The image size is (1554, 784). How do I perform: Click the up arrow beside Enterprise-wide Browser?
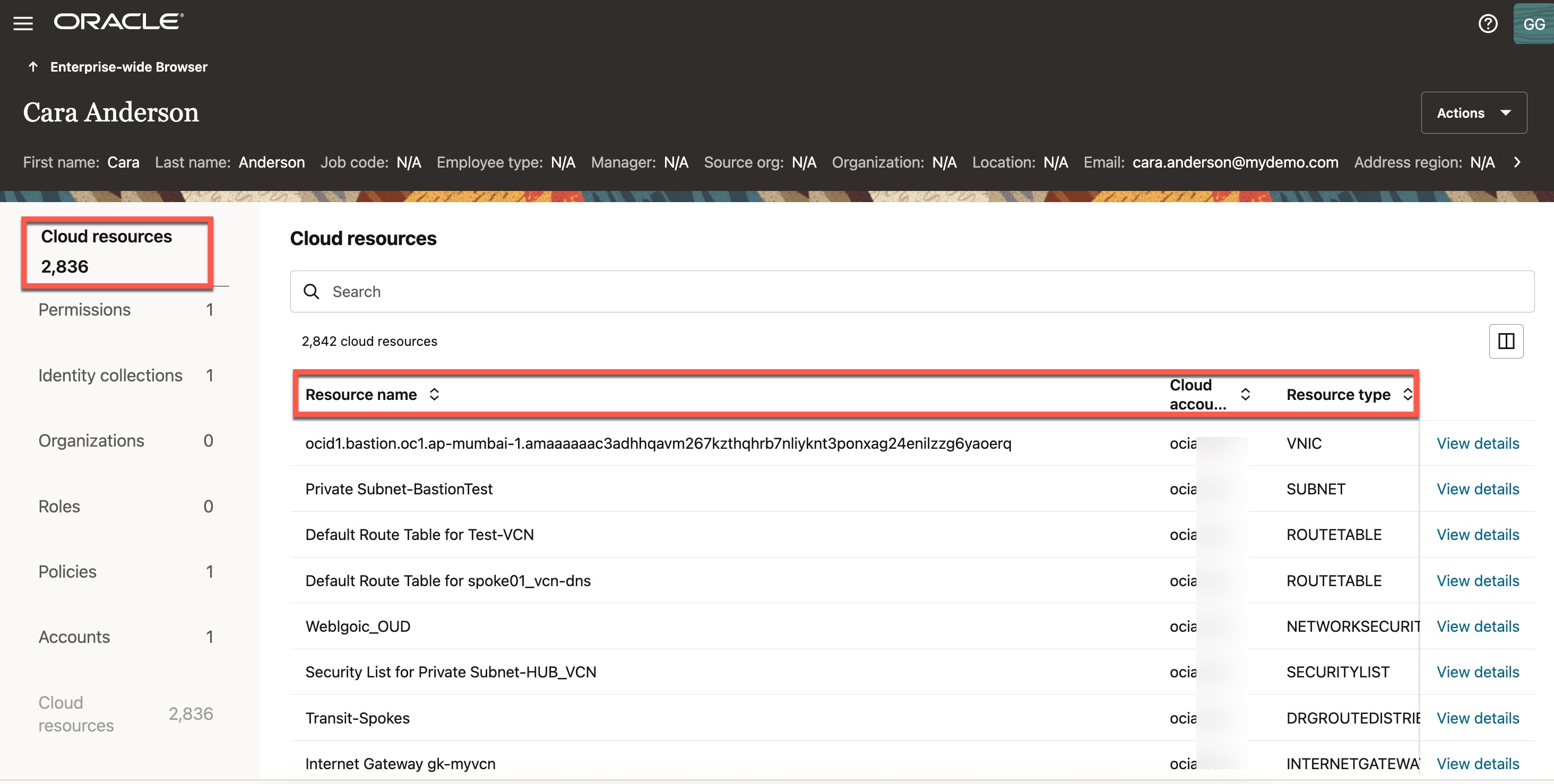click(33, 66)
